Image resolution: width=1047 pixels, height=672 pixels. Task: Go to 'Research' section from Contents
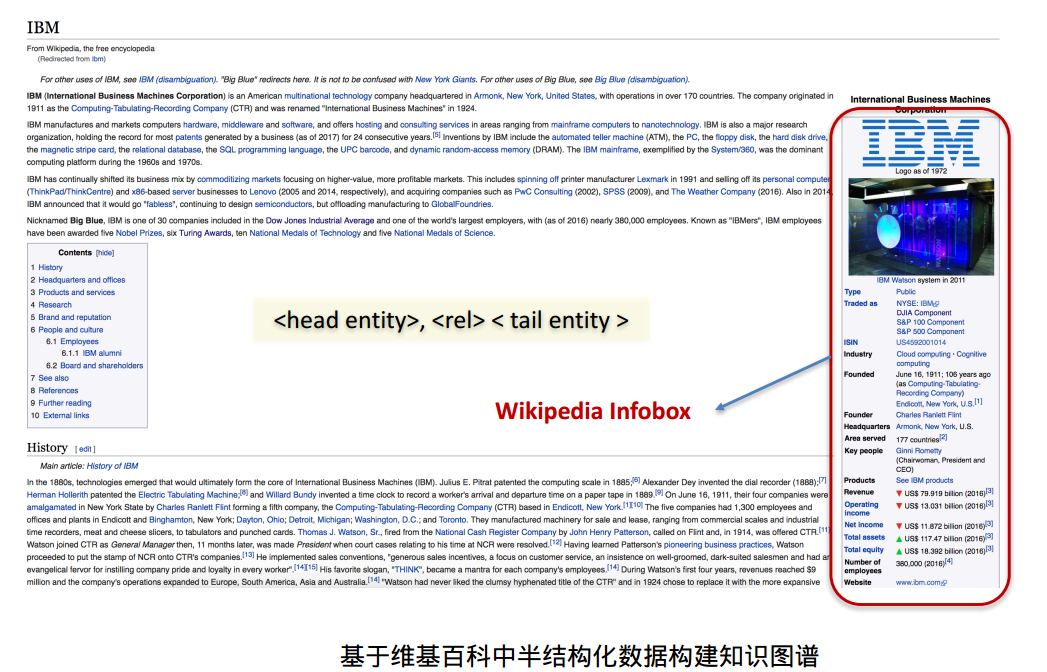pyautogui.click(x=55, y=305)
